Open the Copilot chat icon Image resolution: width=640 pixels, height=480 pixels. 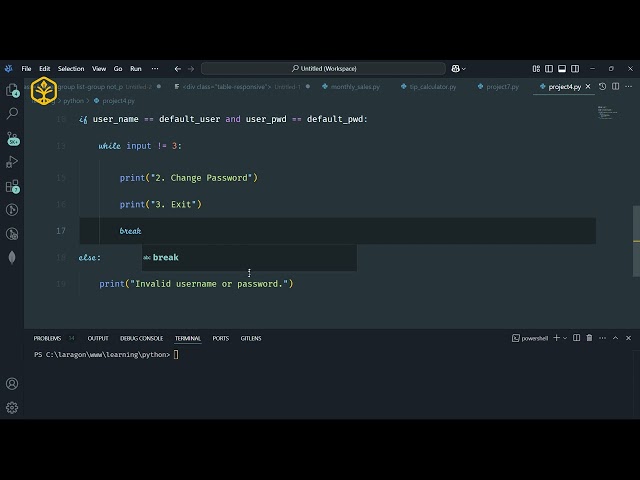(456, 69)
